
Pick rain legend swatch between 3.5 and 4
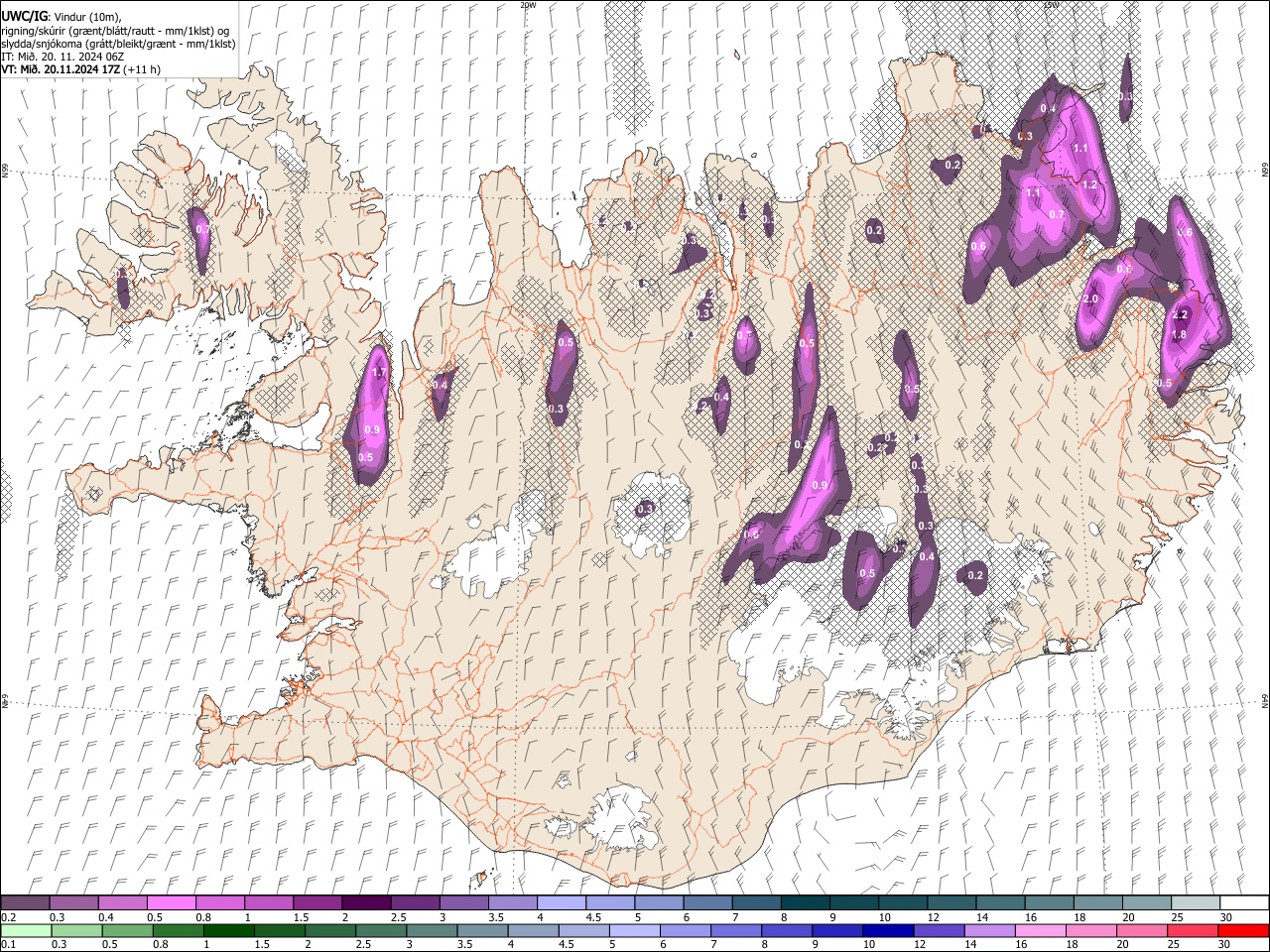coord(481,930)
